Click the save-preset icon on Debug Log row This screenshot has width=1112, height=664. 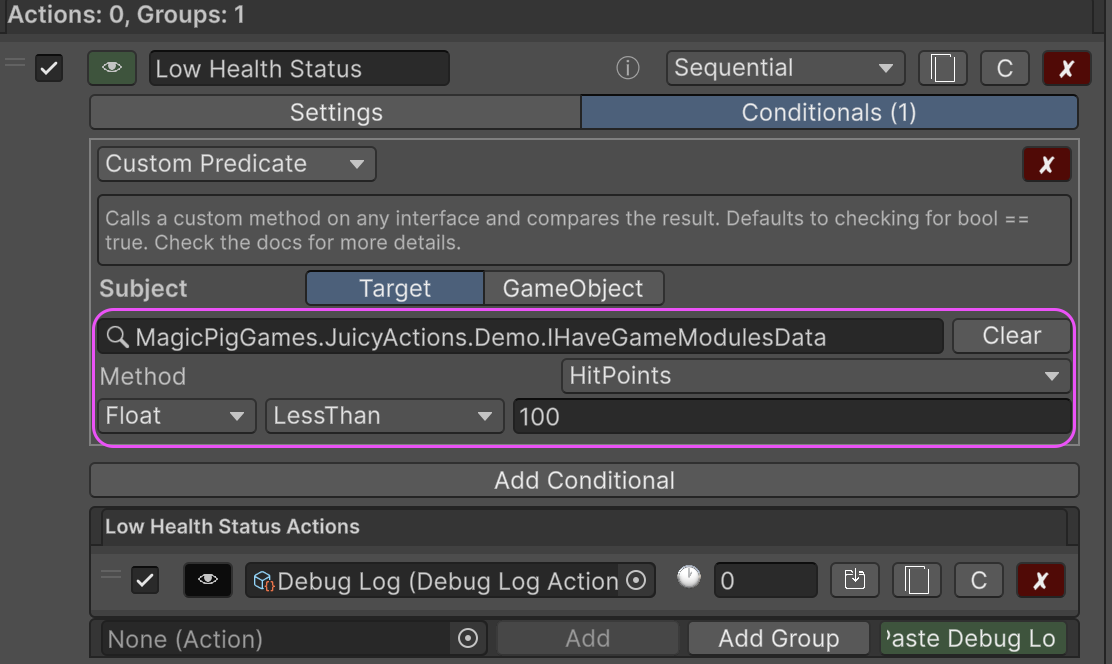855,580
